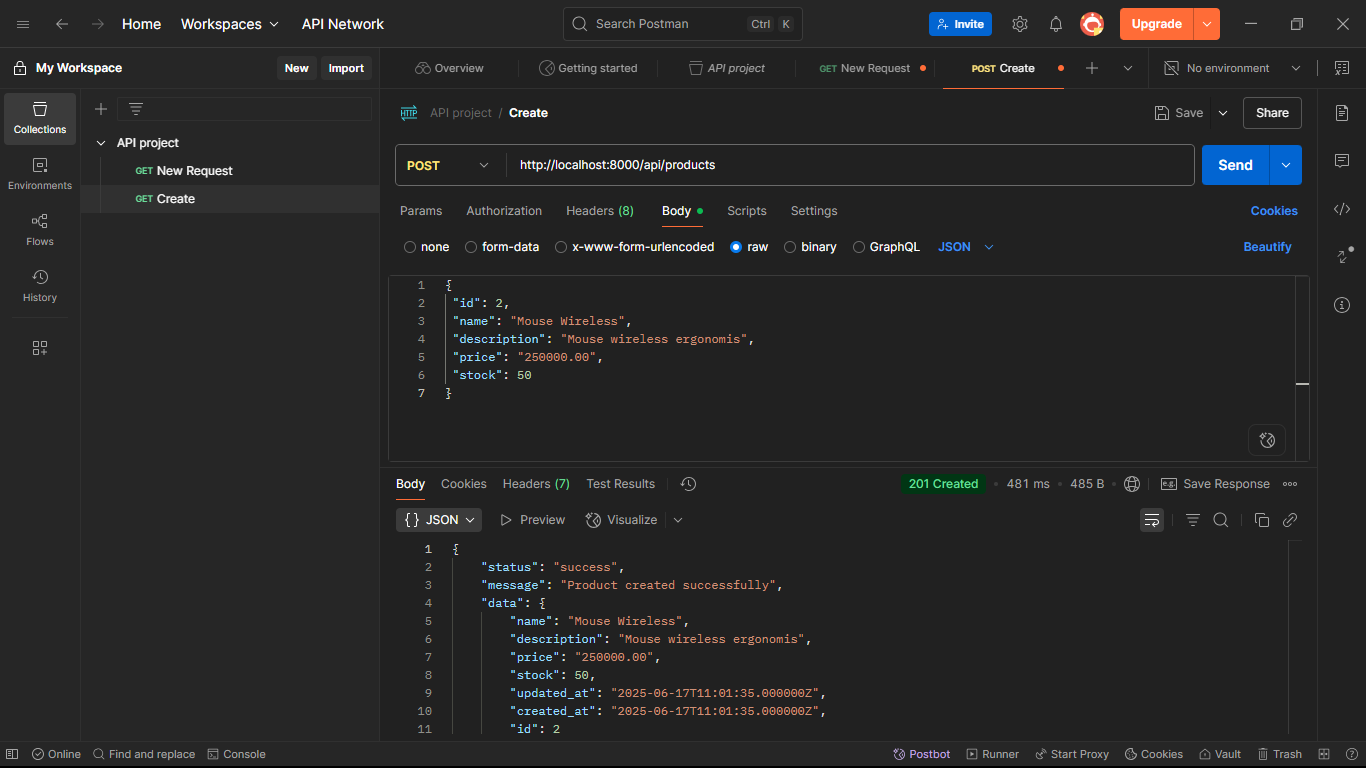
Task: Open the code snippet panel icon
Action: tap(1342, 209)
